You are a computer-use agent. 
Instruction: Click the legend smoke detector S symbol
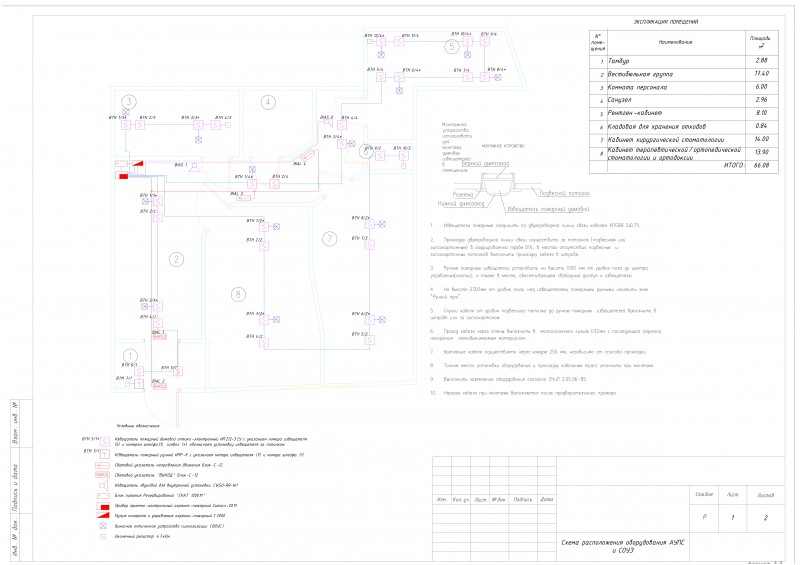(105, 442)
